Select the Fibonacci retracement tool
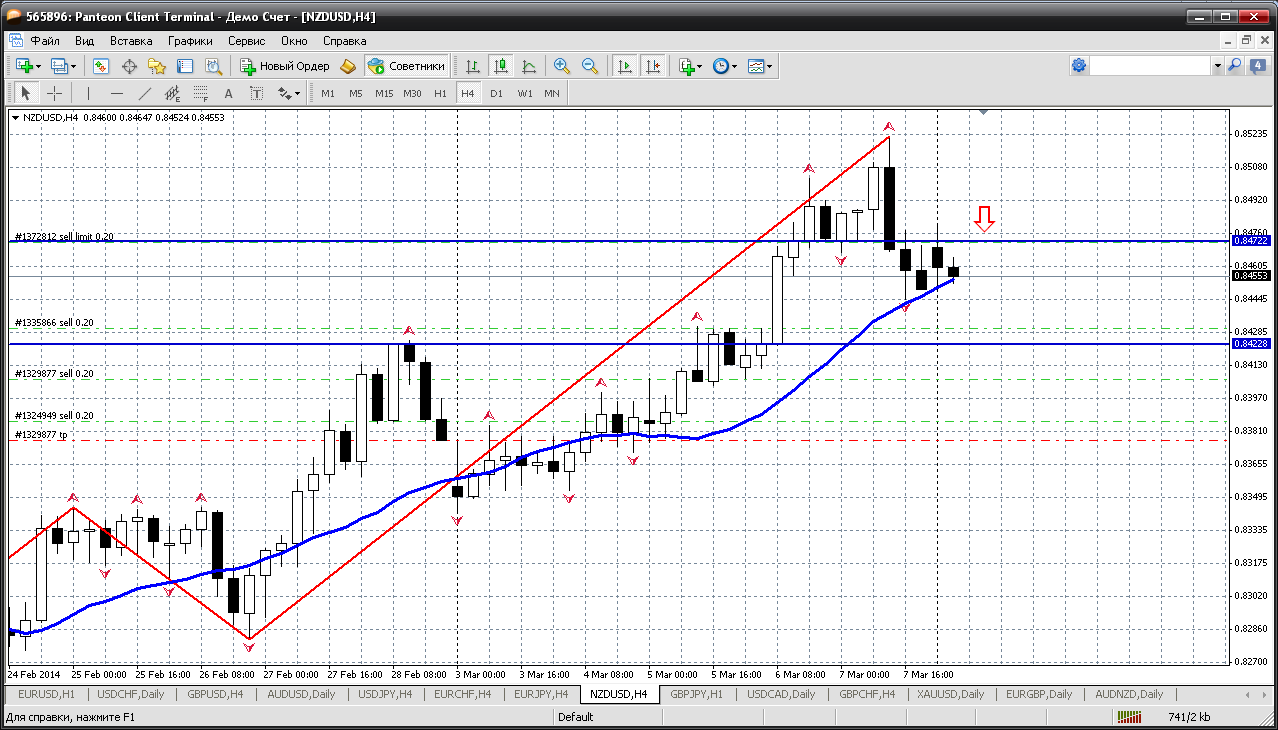The height and width of the screenshot is (730, 1278). tap(200, 93)
